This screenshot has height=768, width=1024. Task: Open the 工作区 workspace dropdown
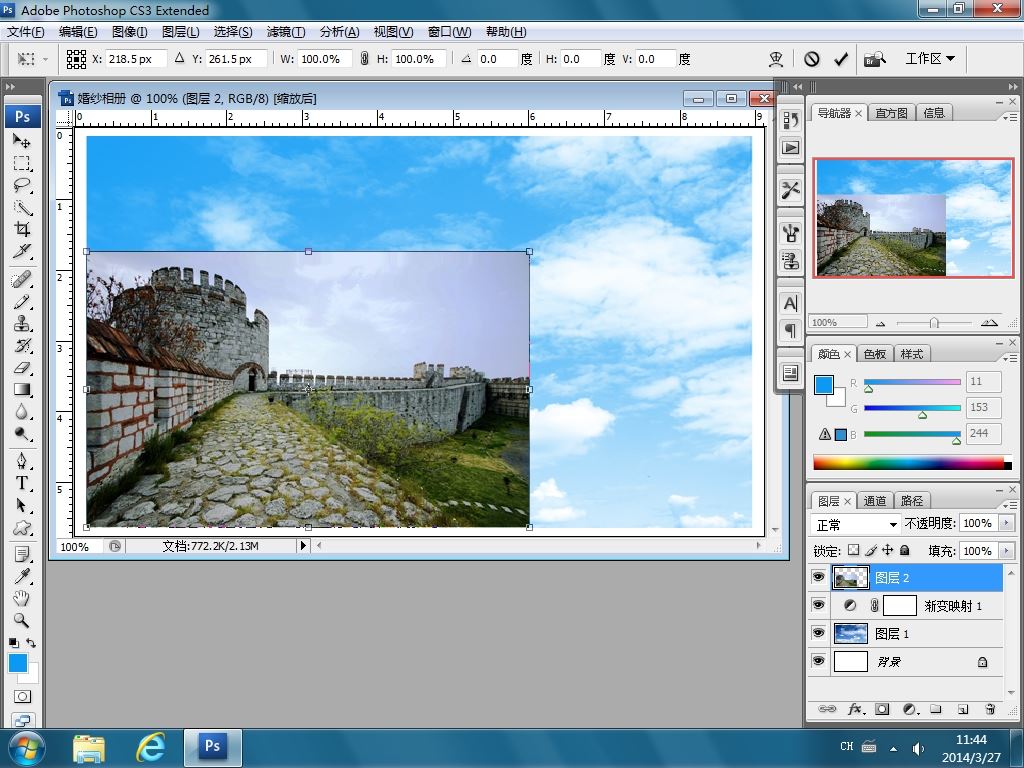930,59
